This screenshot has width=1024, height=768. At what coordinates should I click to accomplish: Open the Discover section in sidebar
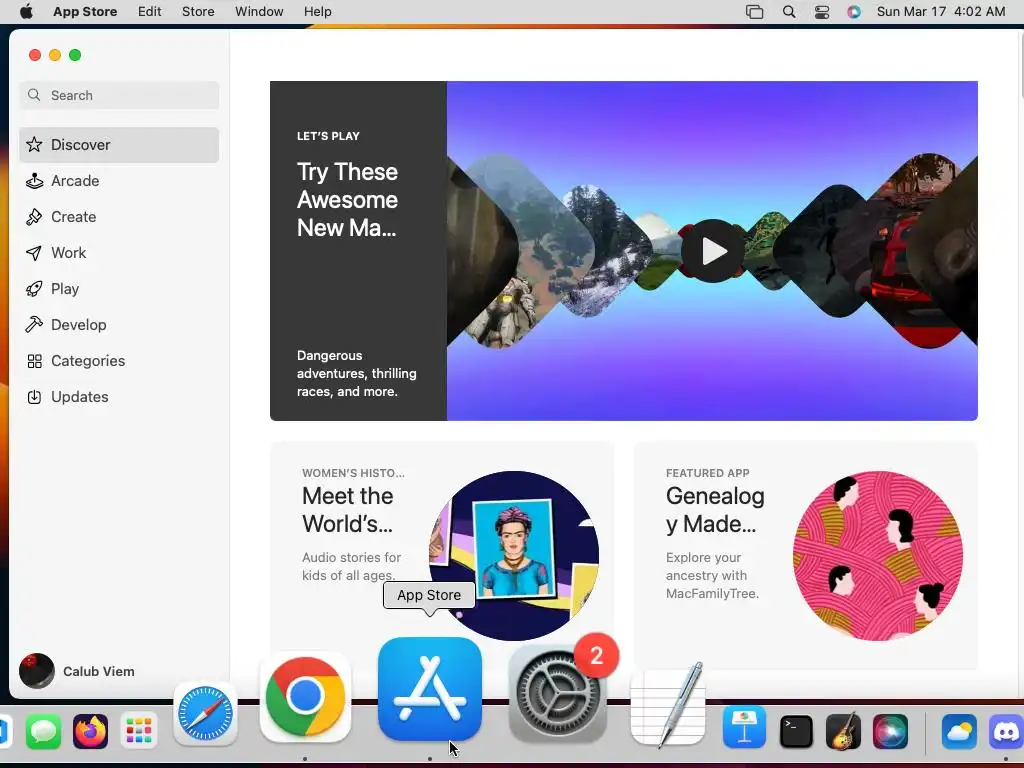pos(119,145)
